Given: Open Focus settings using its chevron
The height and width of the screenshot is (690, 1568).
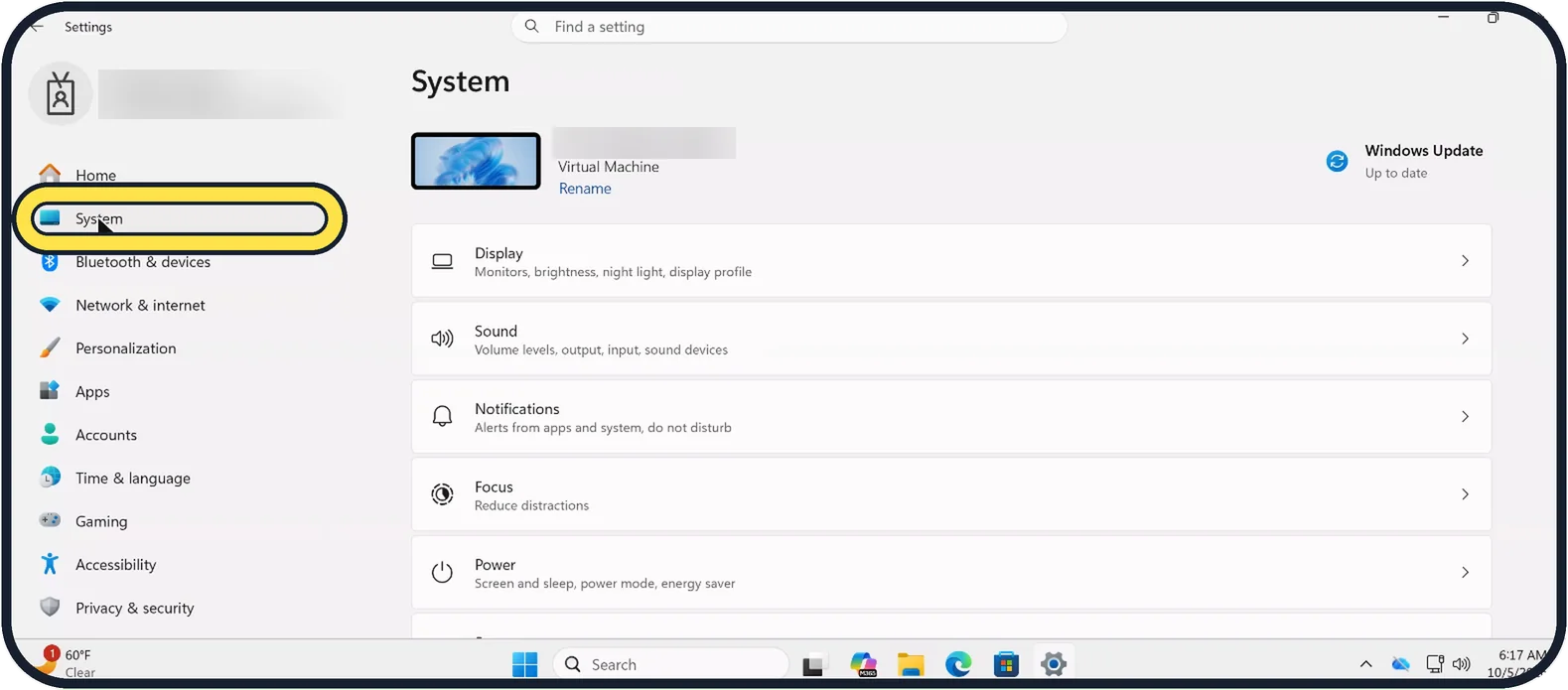Looking at the screenshot, I should (1465, 493).
